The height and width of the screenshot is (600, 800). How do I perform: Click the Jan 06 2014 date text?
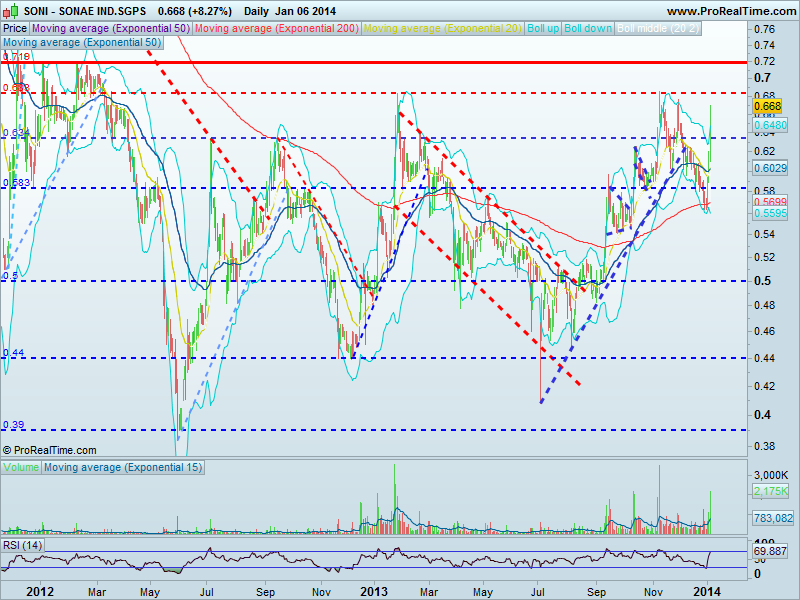coord(306,11)
